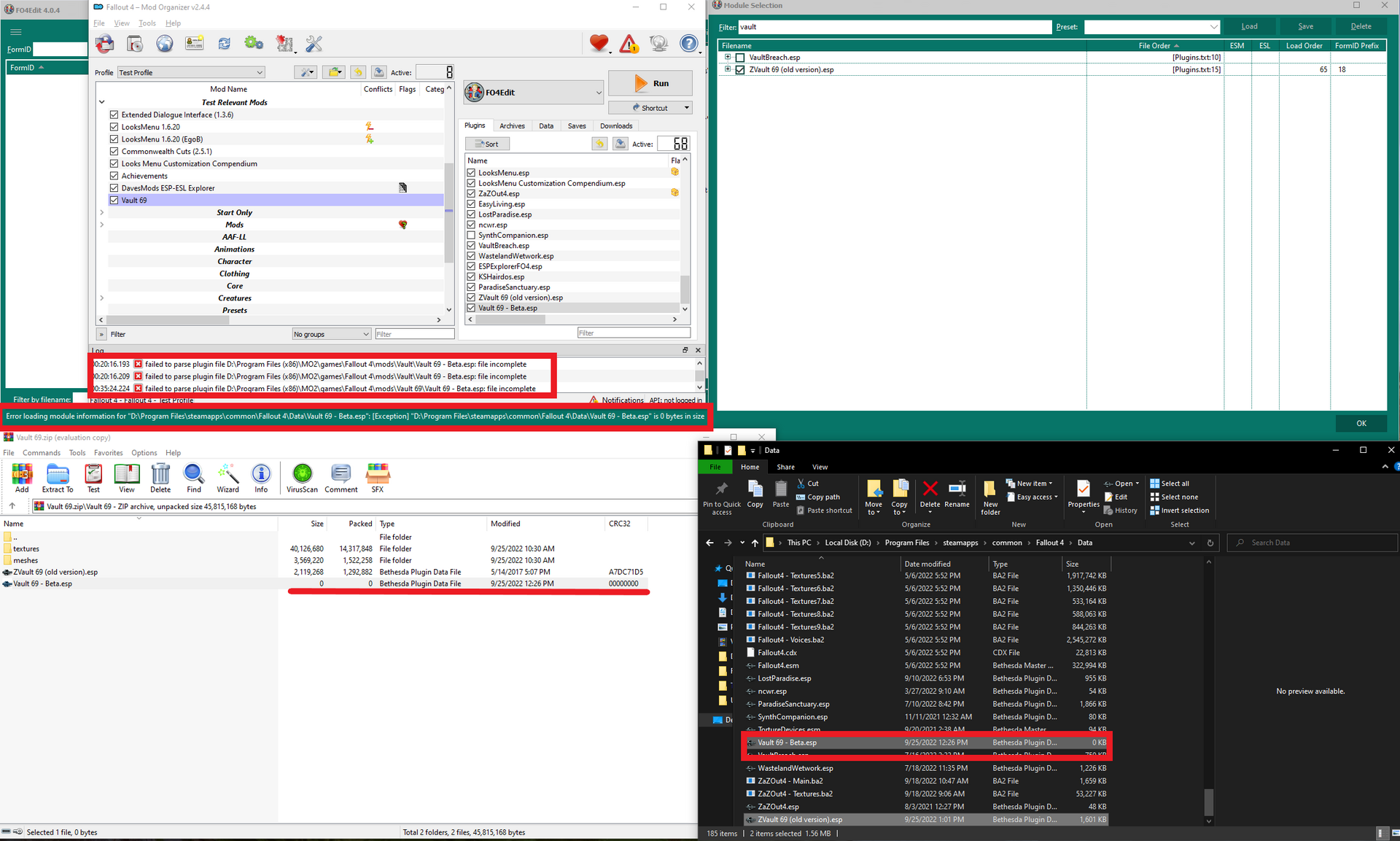Toggle the Achievements mod checkbox

pyautogui.click(x=114, y=176)
